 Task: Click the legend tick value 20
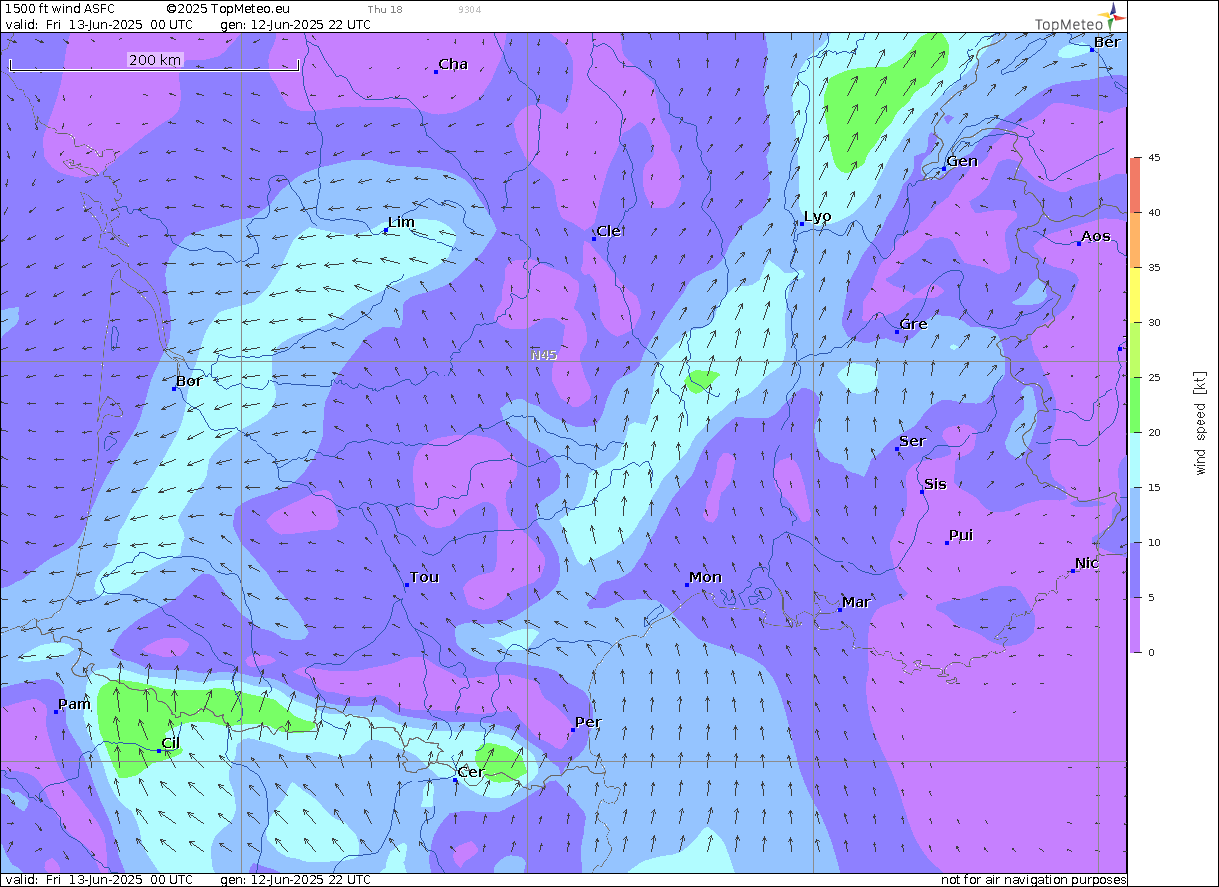1154,433
